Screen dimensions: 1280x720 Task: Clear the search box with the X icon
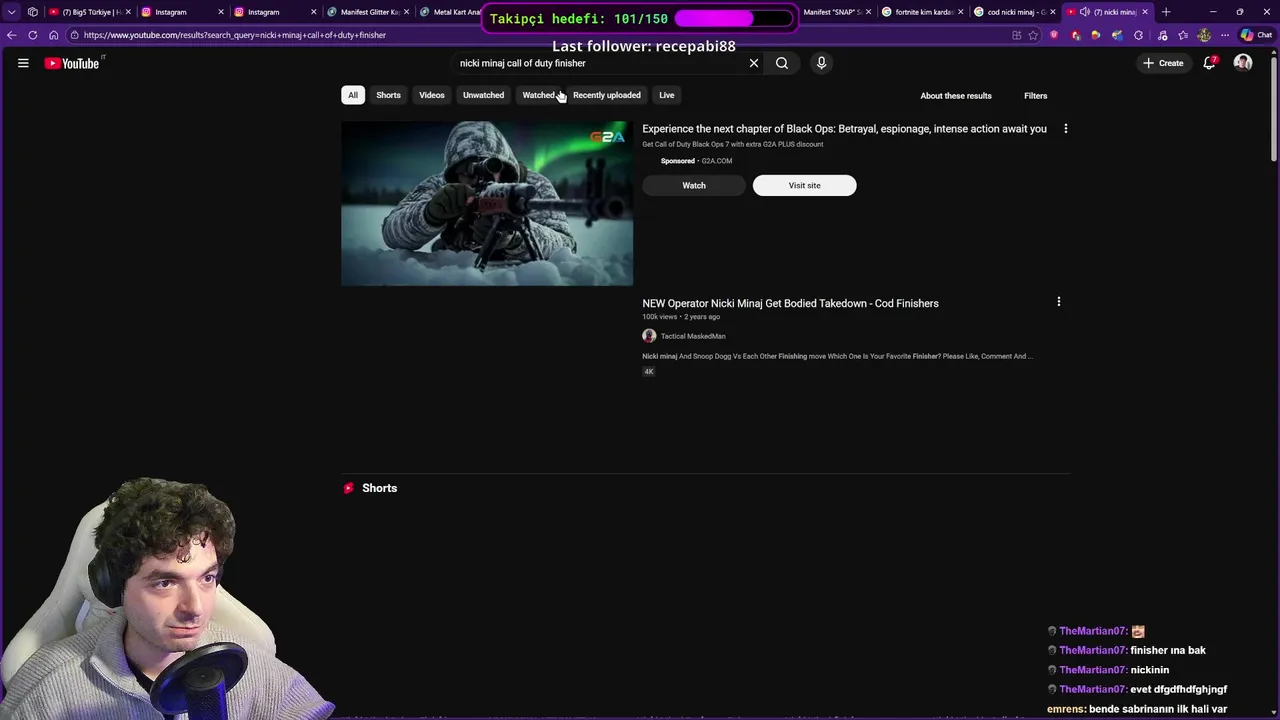pos(754,63)
